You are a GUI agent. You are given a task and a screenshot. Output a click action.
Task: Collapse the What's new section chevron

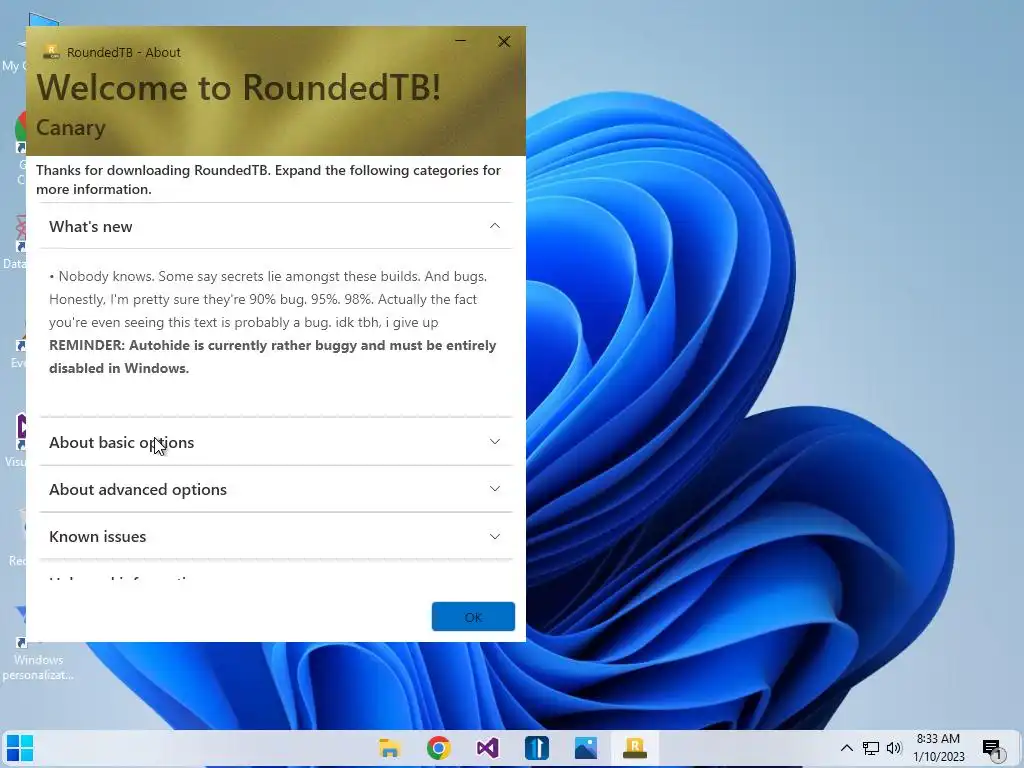pyautogui.click(x=495, y=226)
